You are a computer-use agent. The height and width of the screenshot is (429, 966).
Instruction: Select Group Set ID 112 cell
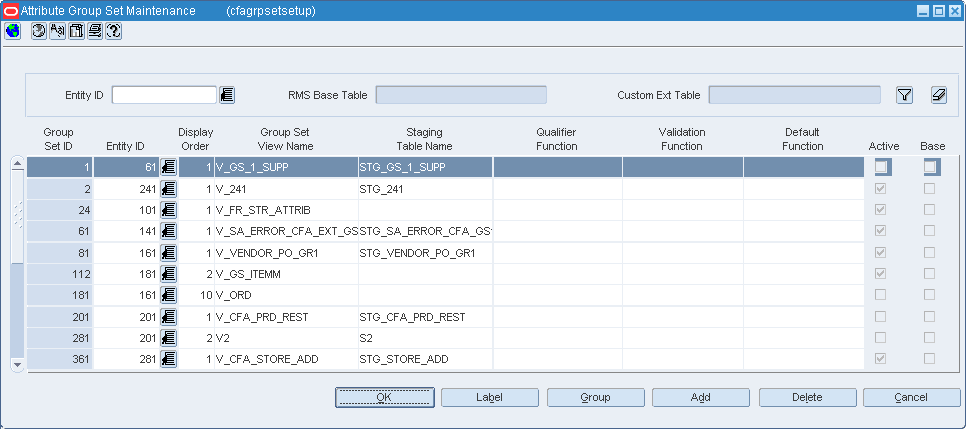point(60,274)
